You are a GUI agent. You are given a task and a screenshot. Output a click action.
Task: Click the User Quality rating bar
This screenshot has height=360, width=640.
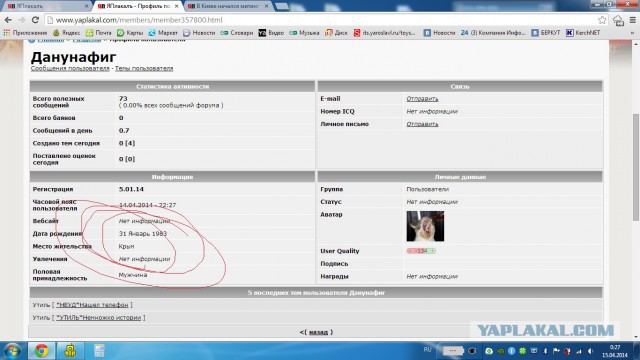(x=421, y=251)
